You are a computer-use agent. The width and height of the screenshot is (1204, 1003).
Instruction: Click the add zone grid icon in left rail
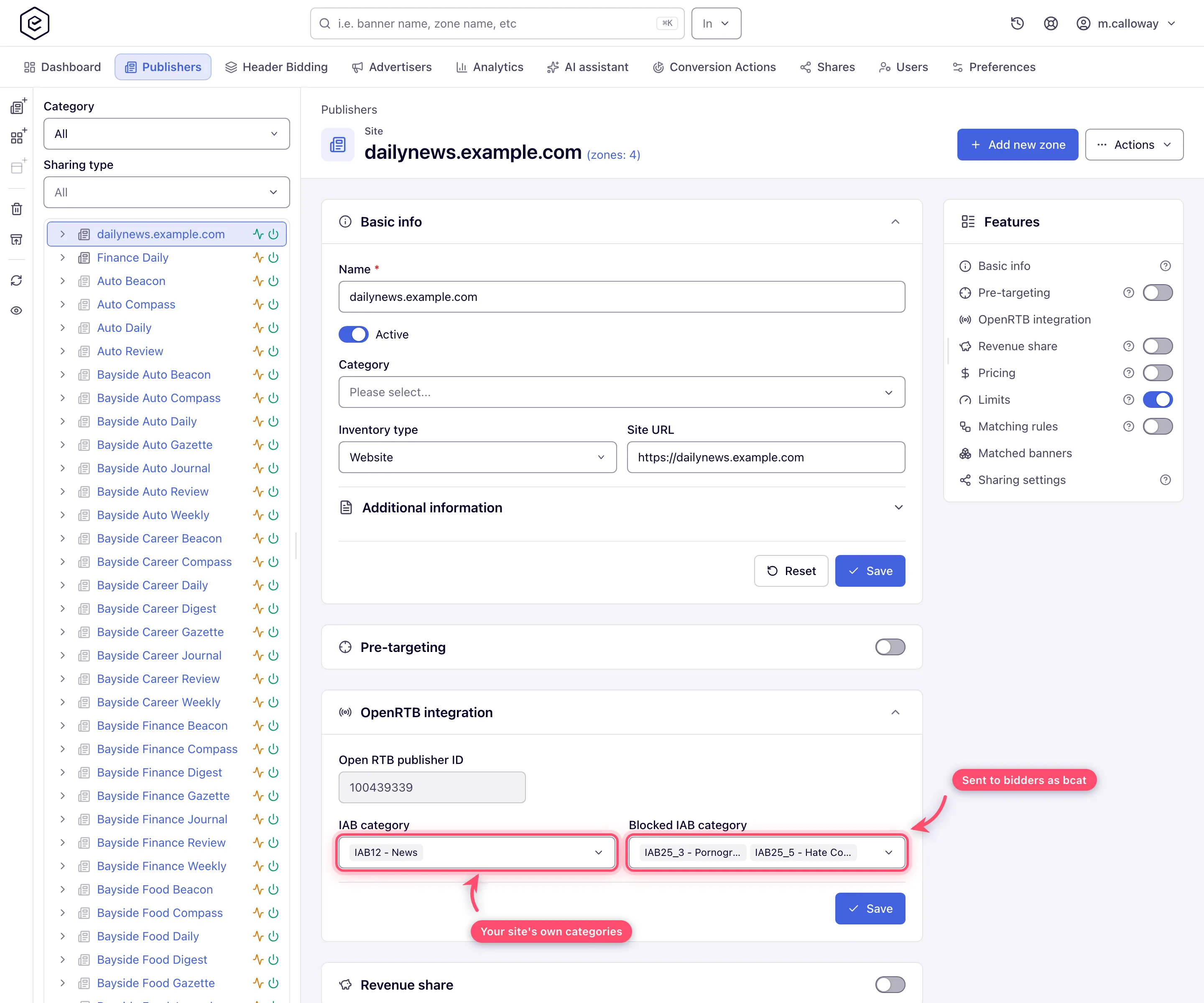click(18, 136)
